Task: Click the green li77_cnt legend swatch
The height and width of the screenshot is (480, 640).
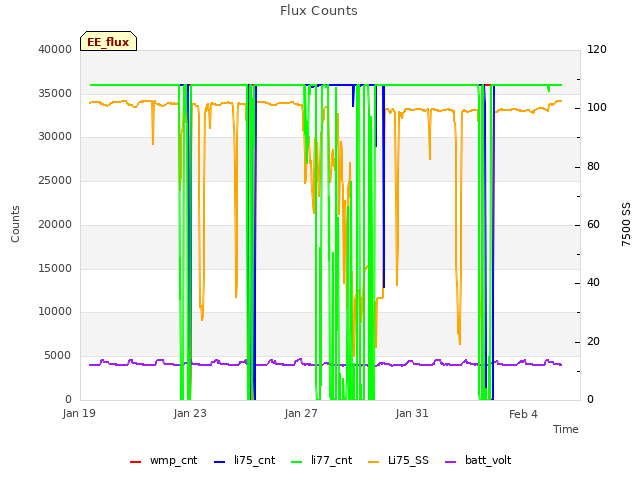Action: 296,462
